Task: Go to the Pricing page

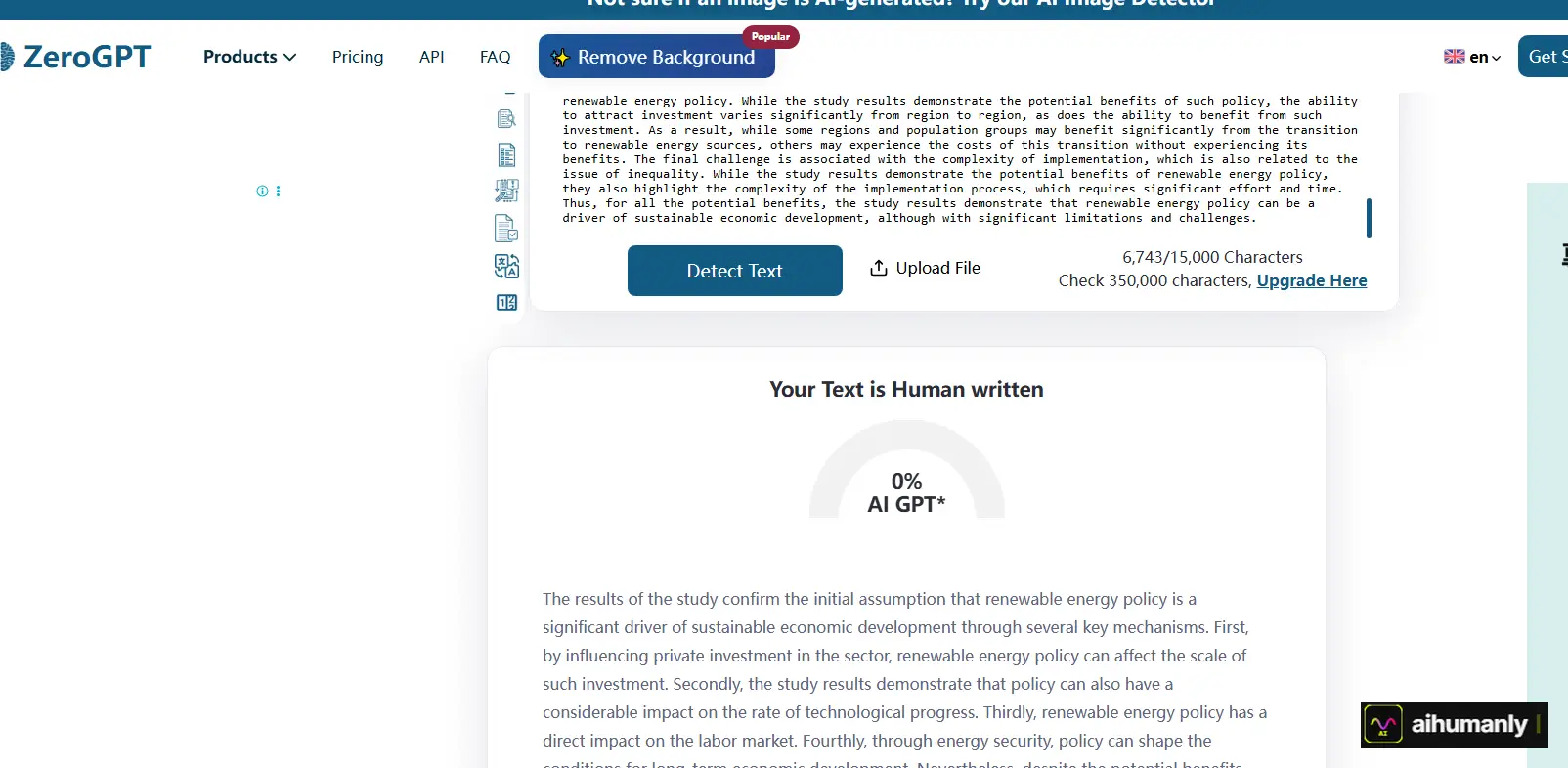Action: click(358, 57)
